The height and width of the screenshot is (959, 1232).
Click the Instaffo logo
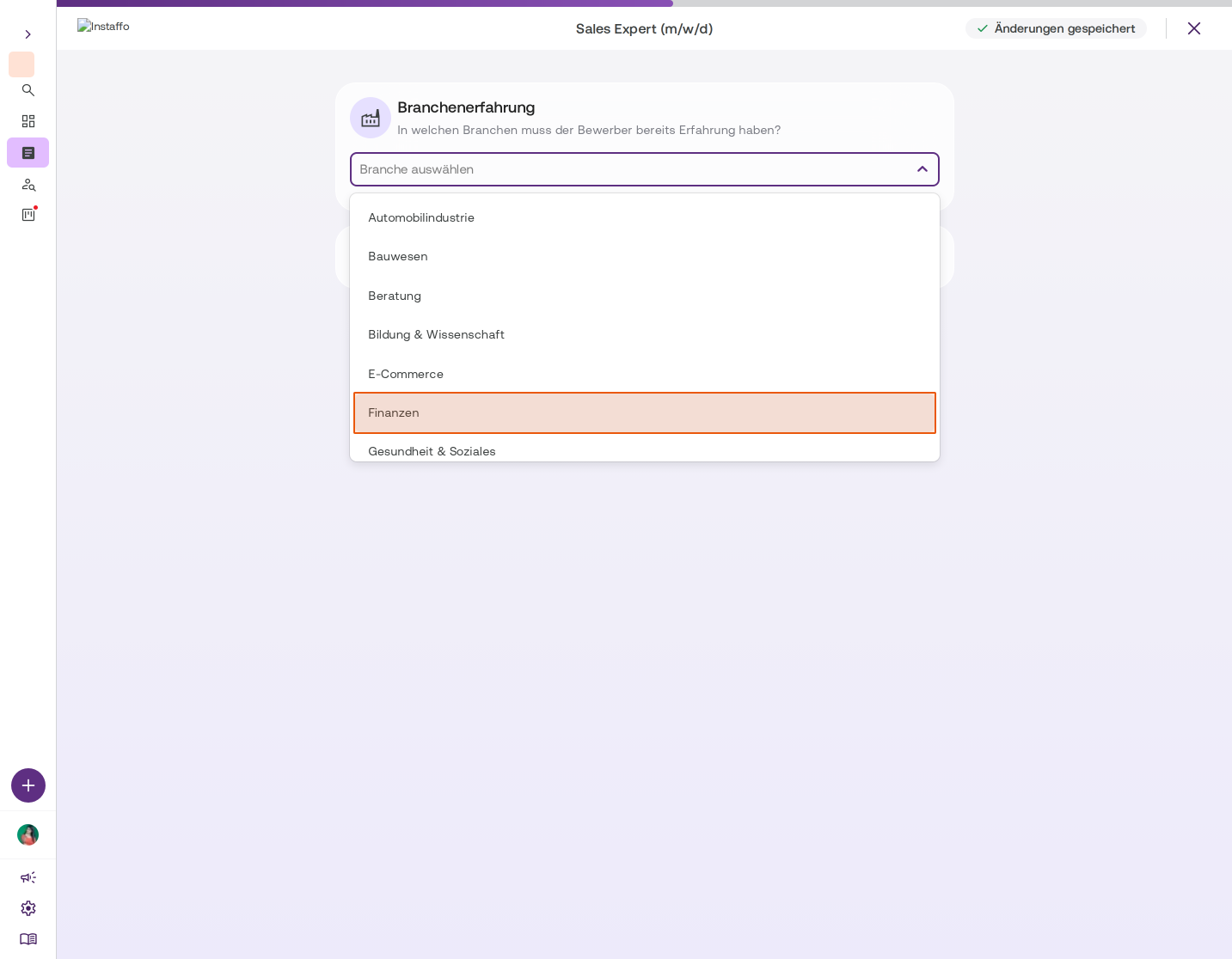[103, 26]
